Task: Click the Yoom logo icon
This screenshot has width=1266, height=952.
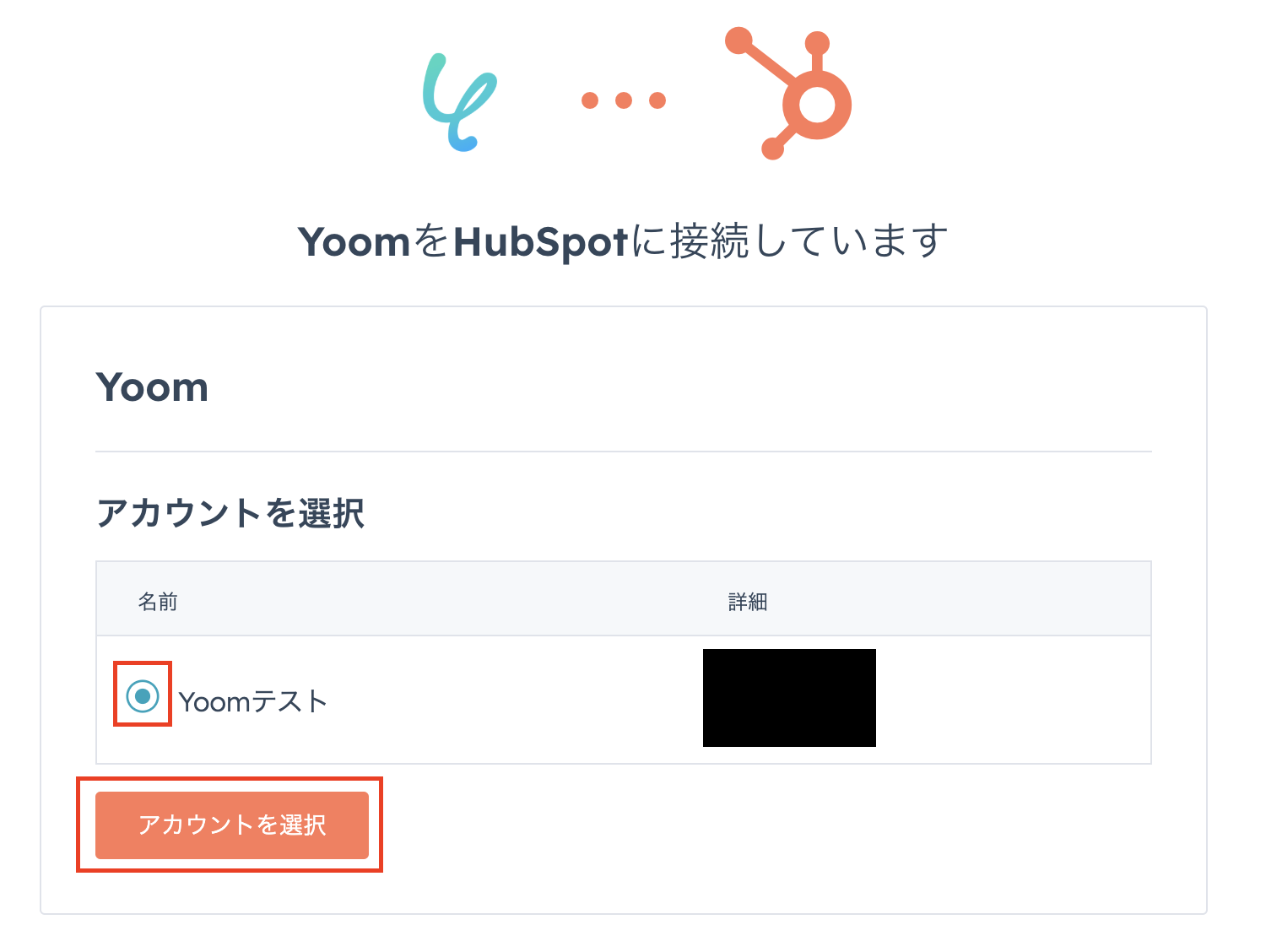Action: click(458, 103)
